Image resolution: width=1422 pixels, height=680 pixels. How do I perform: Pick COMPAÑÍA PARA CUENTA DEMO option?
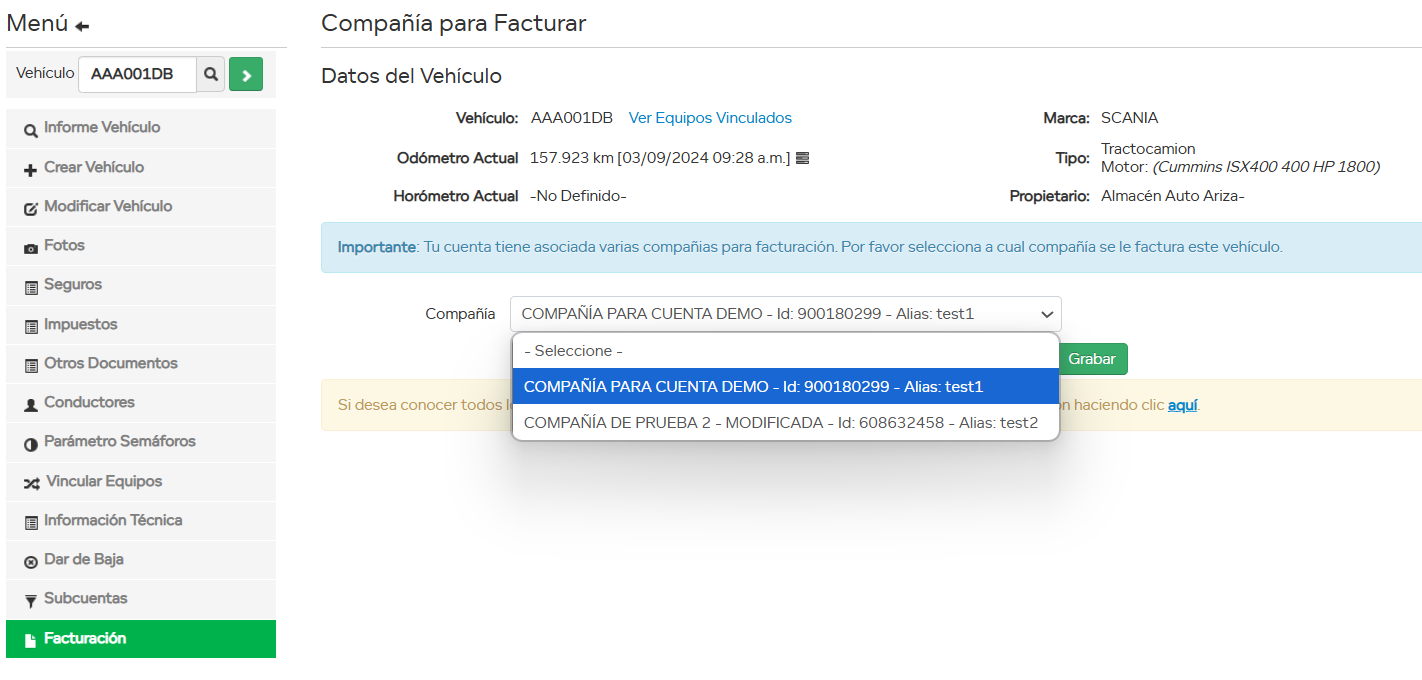pyautogui.click(x=753, y=387)
